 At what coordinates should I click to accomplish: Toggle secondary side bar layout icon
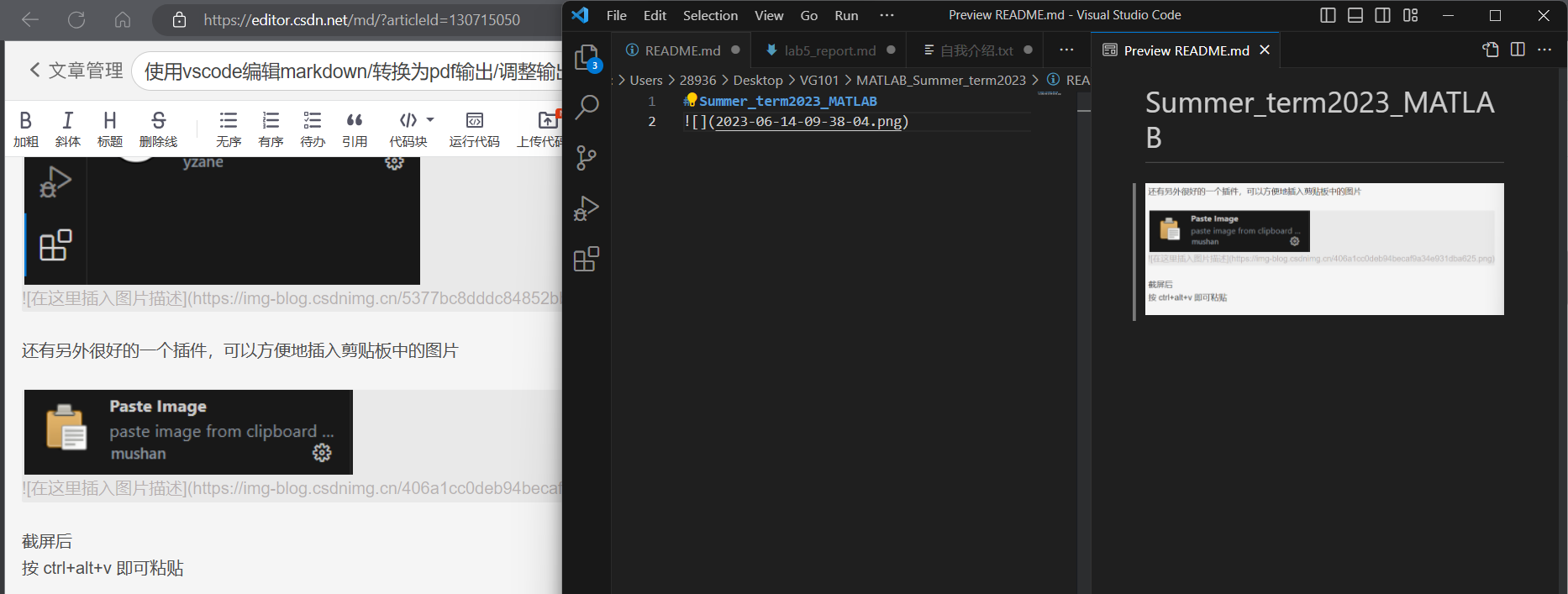tap(1382, 15)
